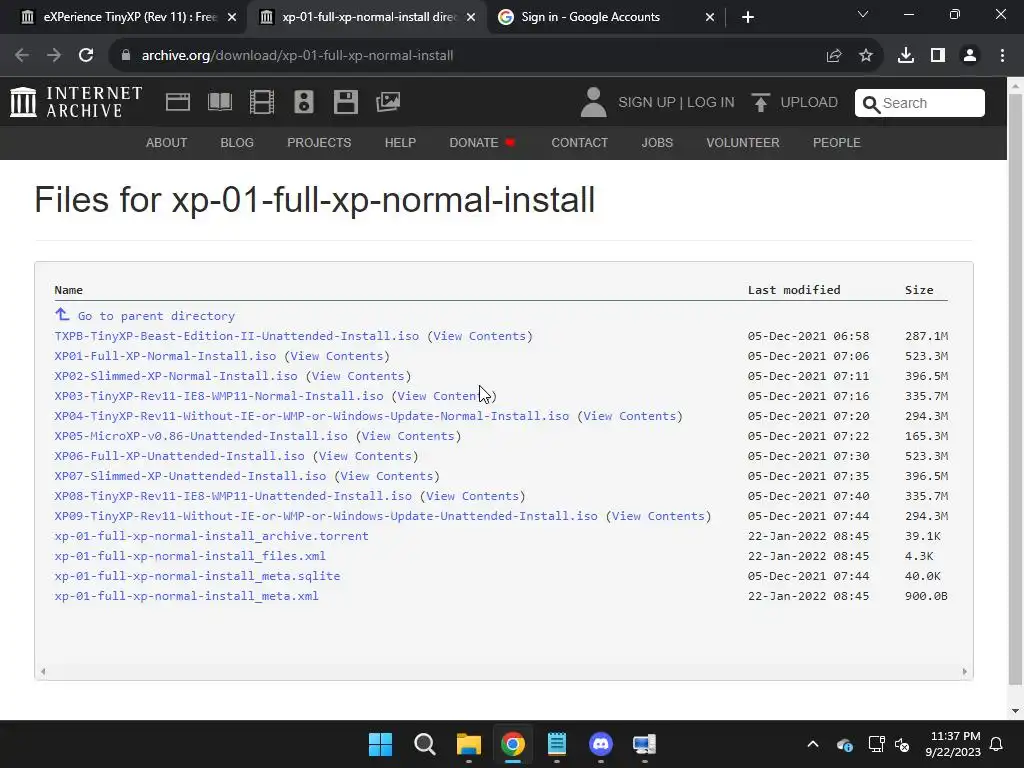Image resolution: width=1024 pixels, height=768 pixels.
Task: Open the CONTACT menu item
Action: pos(579,142)
